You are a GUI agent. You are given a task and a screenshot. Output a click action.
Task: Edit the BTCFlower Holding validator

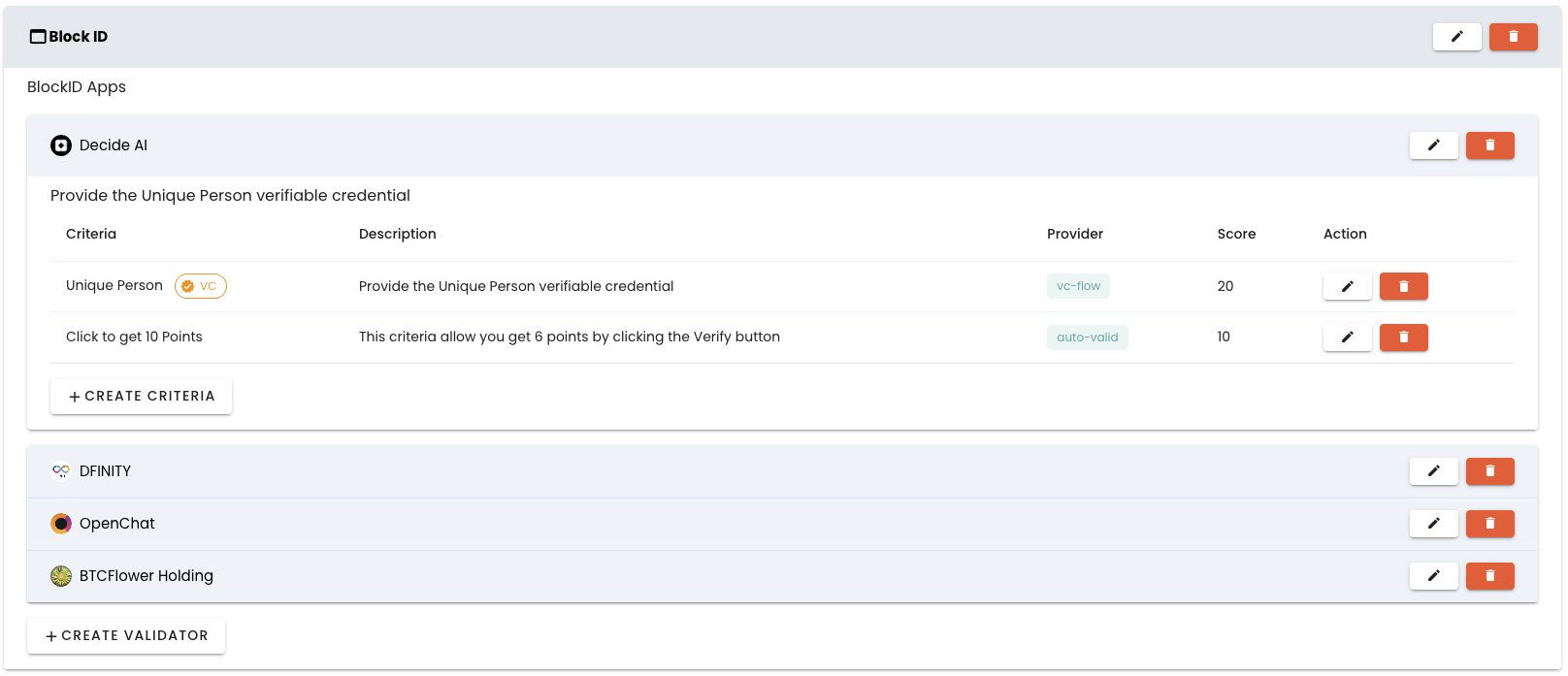(x=1433, y=576)
